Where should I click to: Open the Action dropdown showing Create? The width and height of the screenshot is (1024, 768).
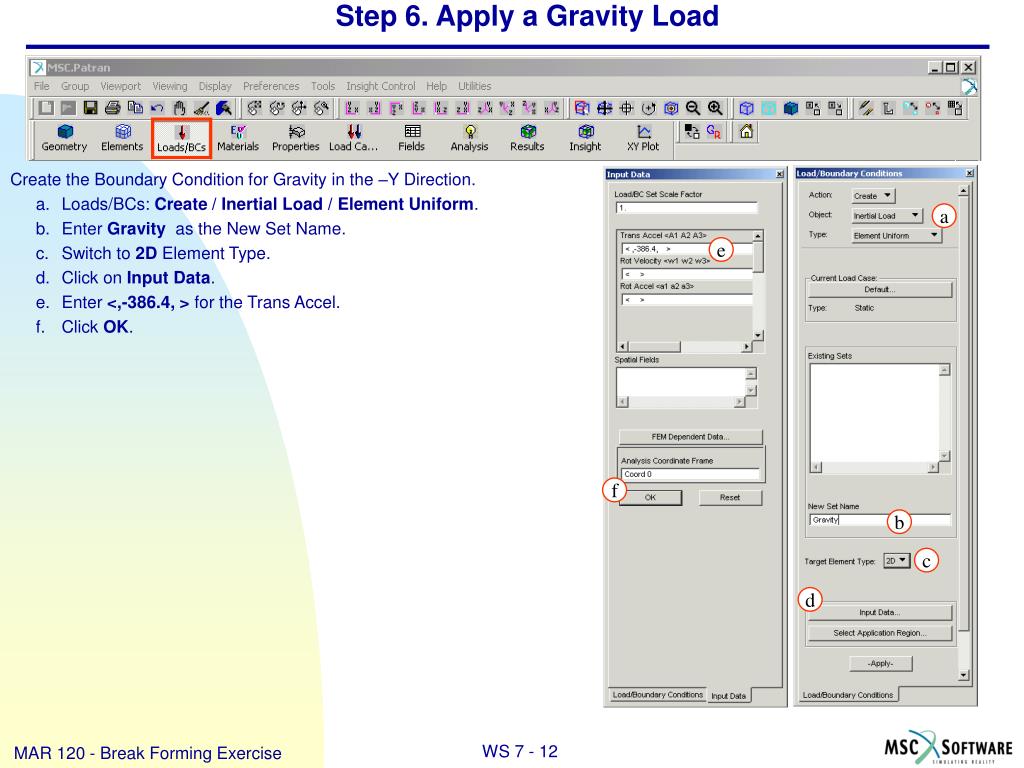click(873, 195)
